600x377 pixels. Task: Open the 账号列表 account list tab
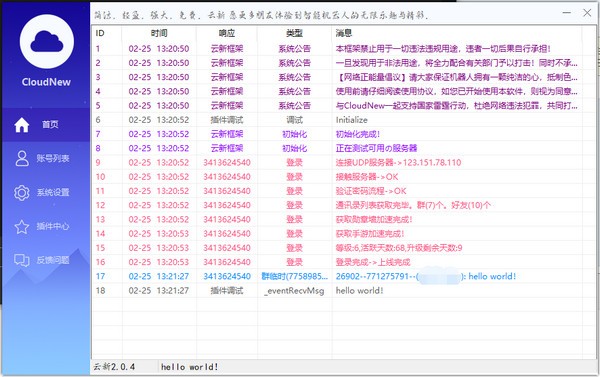46,158
